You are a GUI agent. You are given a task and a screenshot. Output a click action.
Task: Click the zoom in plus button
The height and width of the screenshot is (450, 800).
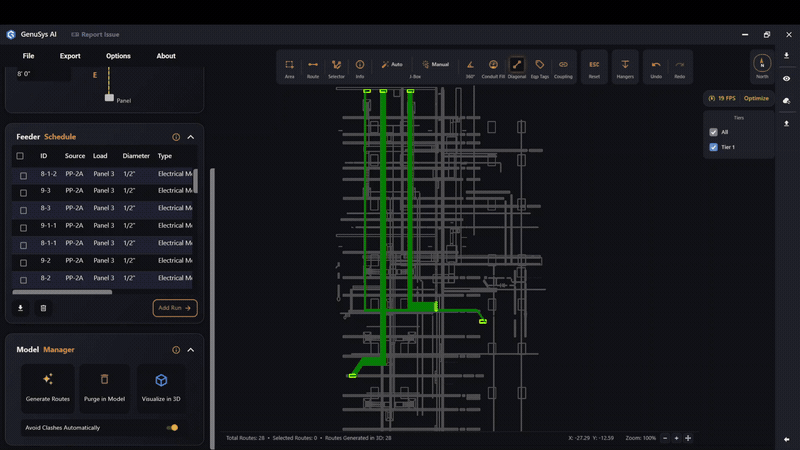(x=677, y=438)
